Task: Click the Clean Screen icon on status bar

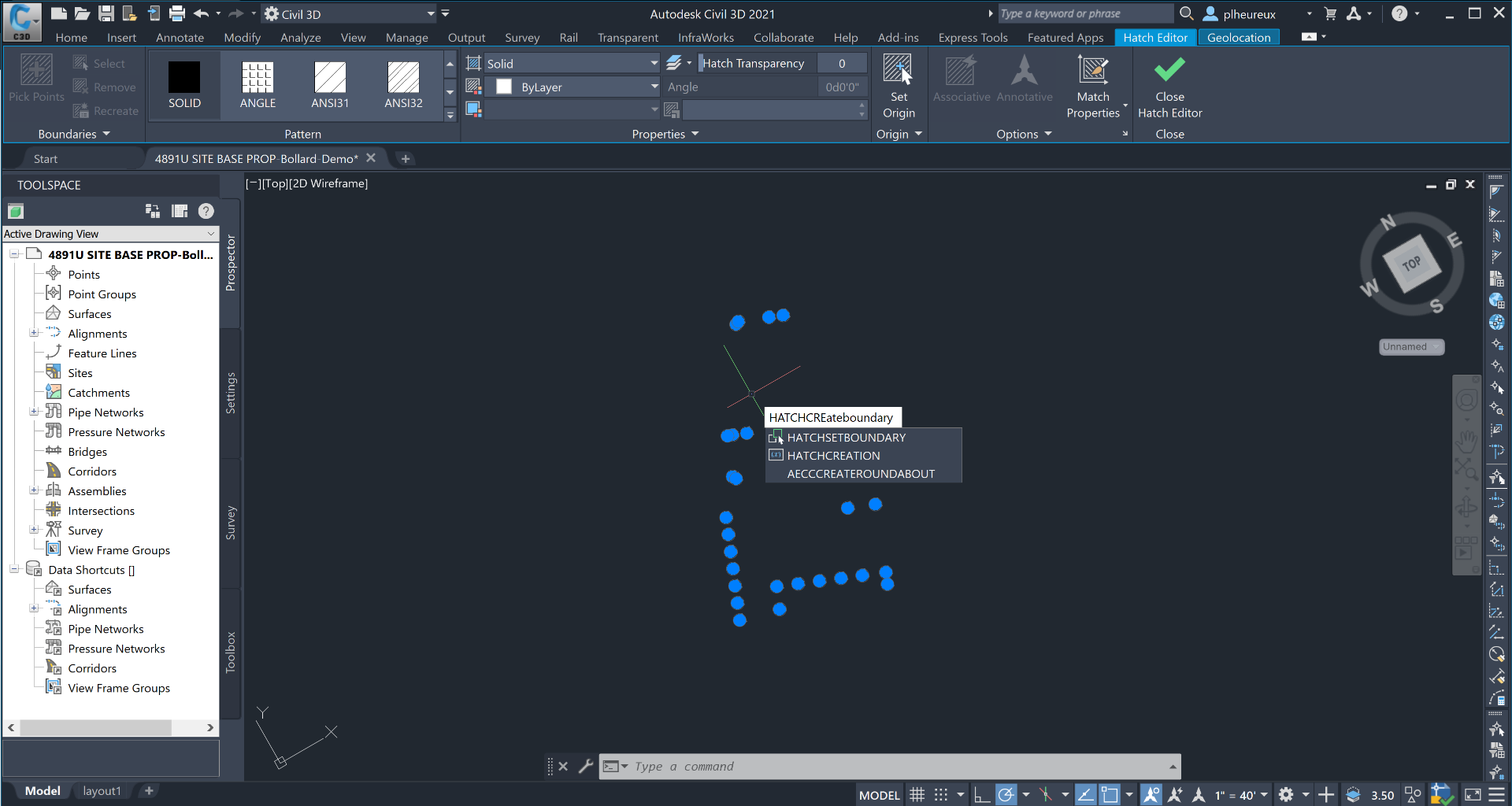Action: tap(1473, 795)
